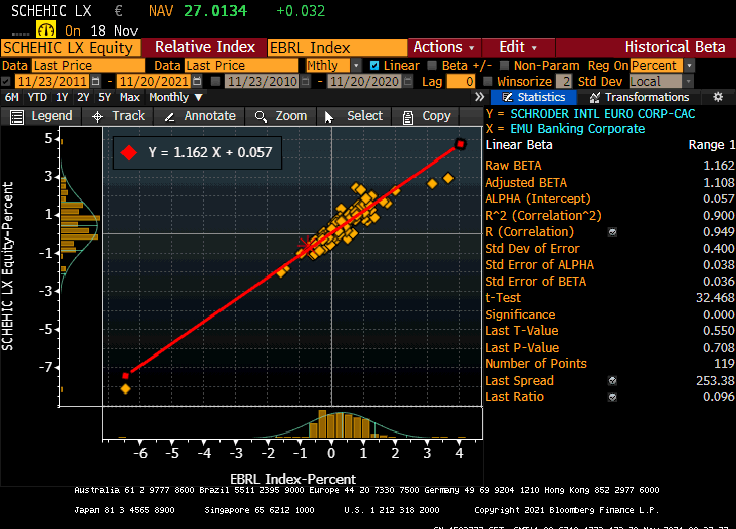Select the Annotate pencil icon
736x529 pixels.
point(169,117)
